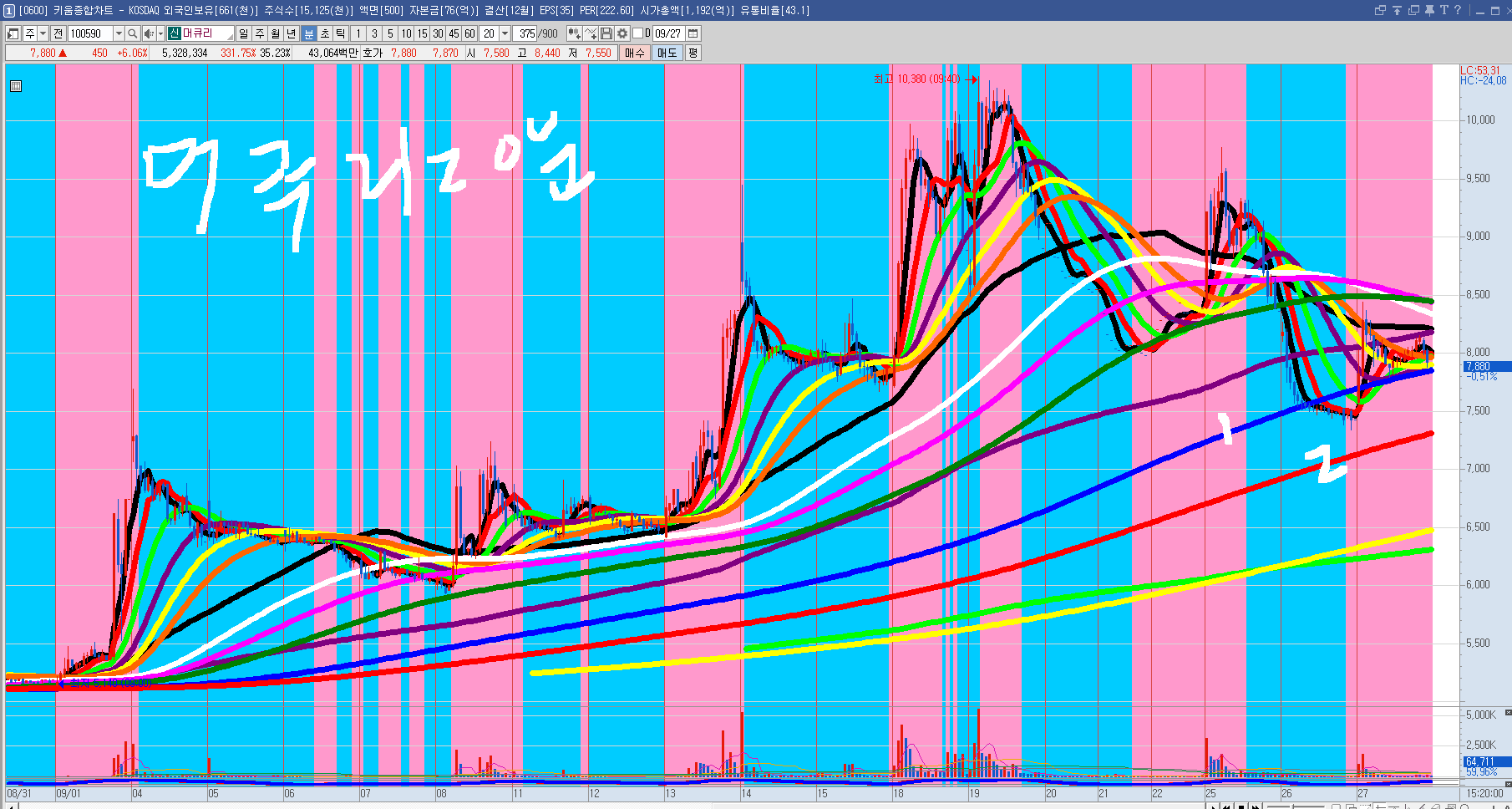This screenshot has height=809, width=1512.
Task: Toggle the D checkbox beside date field
Action: pyautogui.click(x=638, y=33)
